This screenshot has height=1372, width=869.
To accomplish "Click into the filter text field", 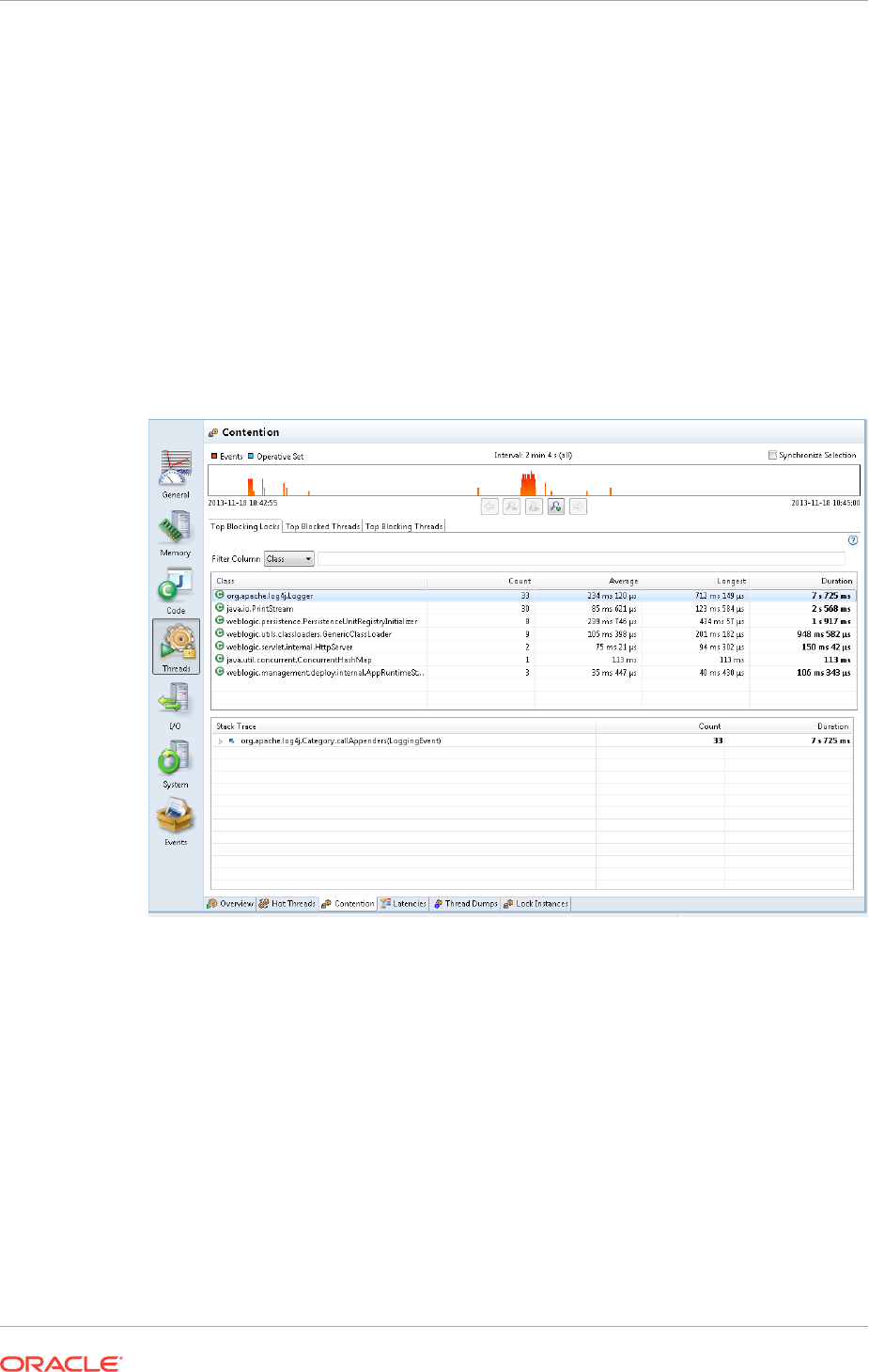I will tap(582, 559).
